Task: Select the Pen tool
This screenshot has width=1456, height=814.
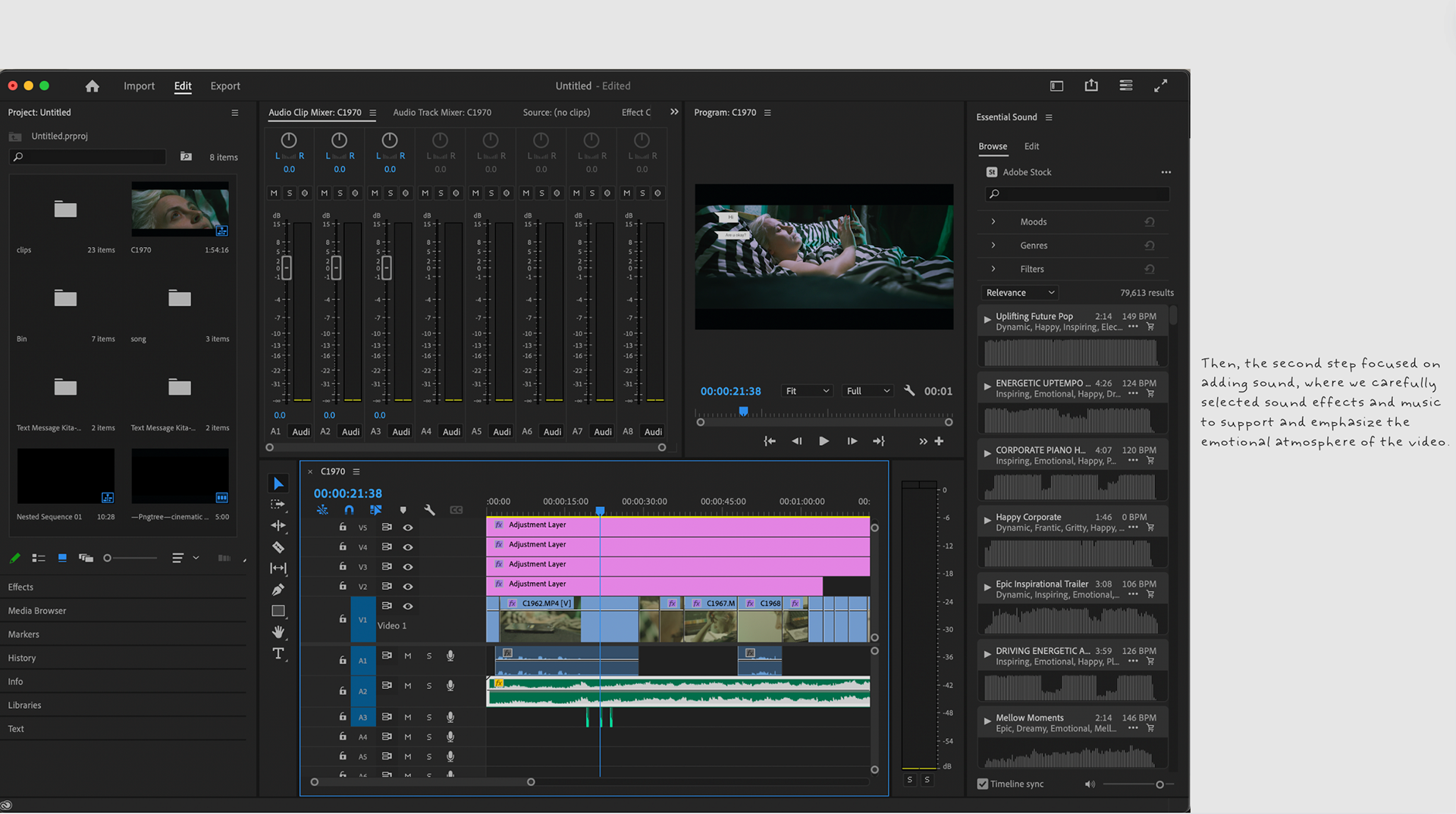Action: click(278, 590)
